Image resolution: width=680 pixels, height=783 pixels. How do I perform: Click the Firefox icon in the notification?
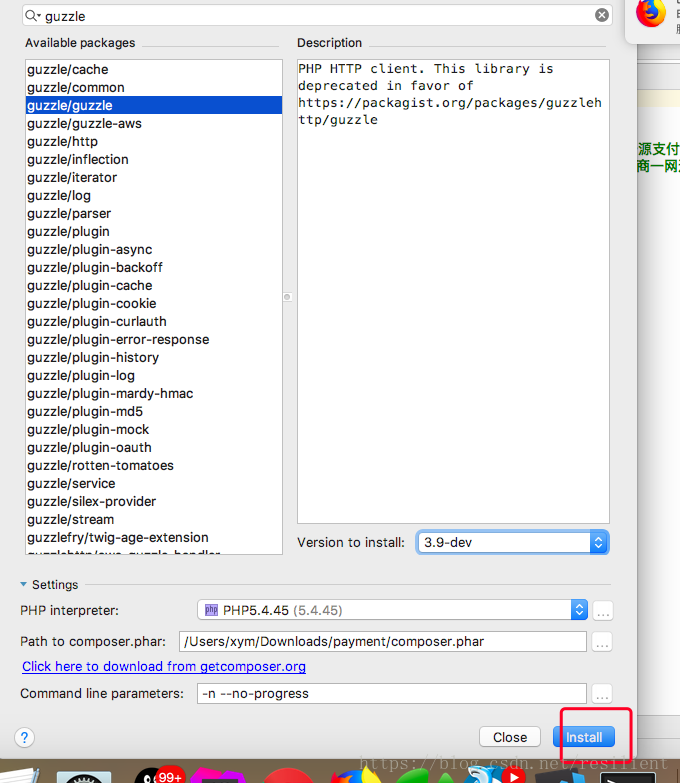click(x=651, y=13)
